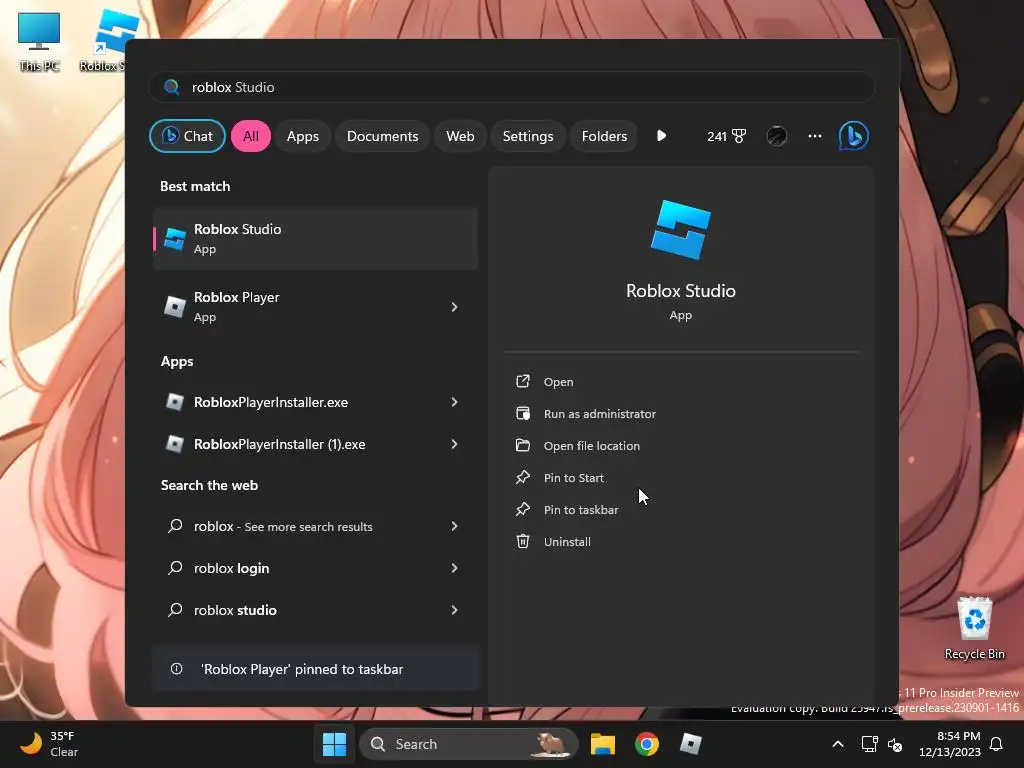Switch to the Web filter
This screenshot has width=1024, height=768.
point(460,136)
